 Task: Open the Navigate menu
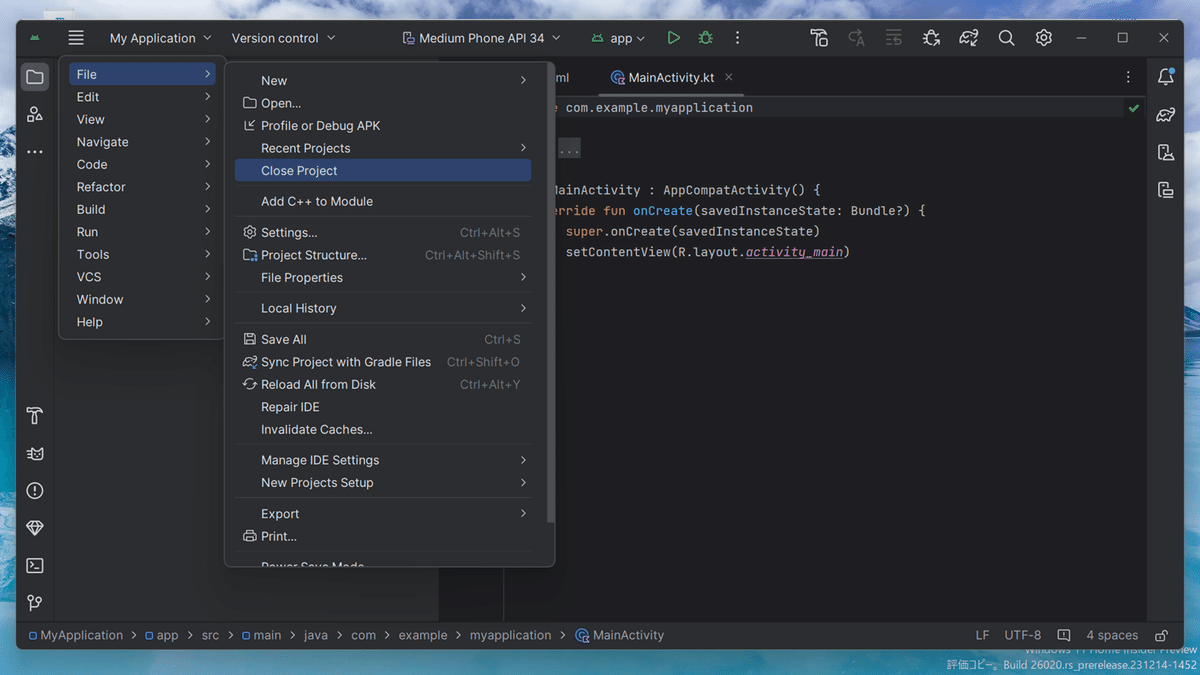(143, 142)
